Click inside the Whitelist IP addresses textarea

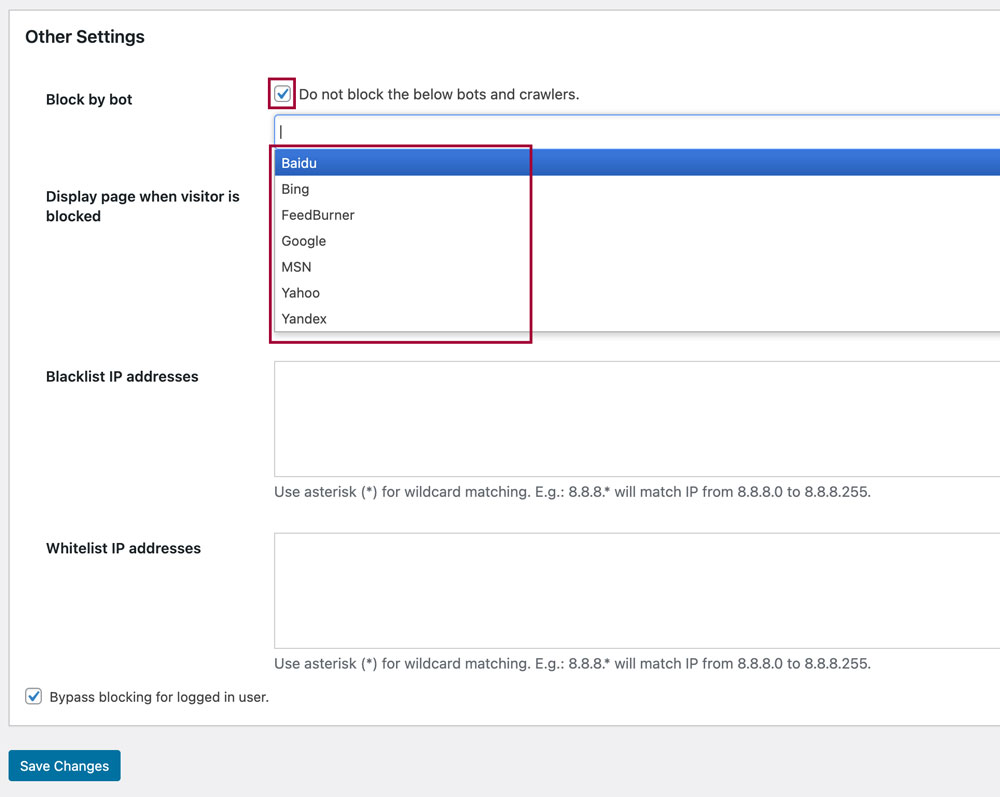(x=636, y=590)
